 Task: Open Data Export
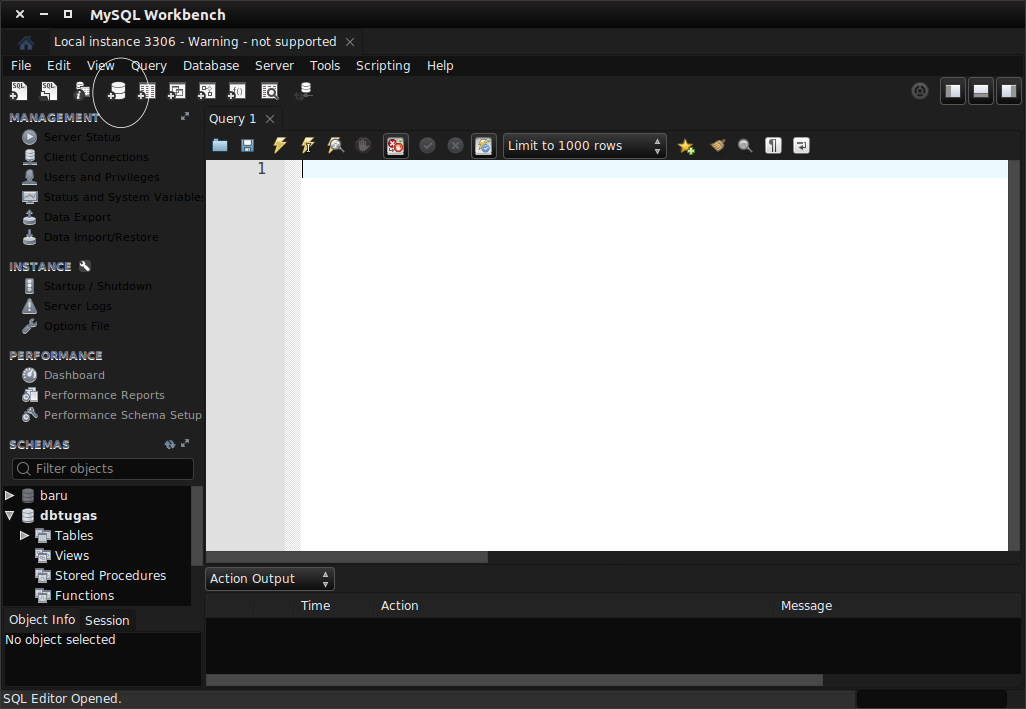tap(77, 216)
